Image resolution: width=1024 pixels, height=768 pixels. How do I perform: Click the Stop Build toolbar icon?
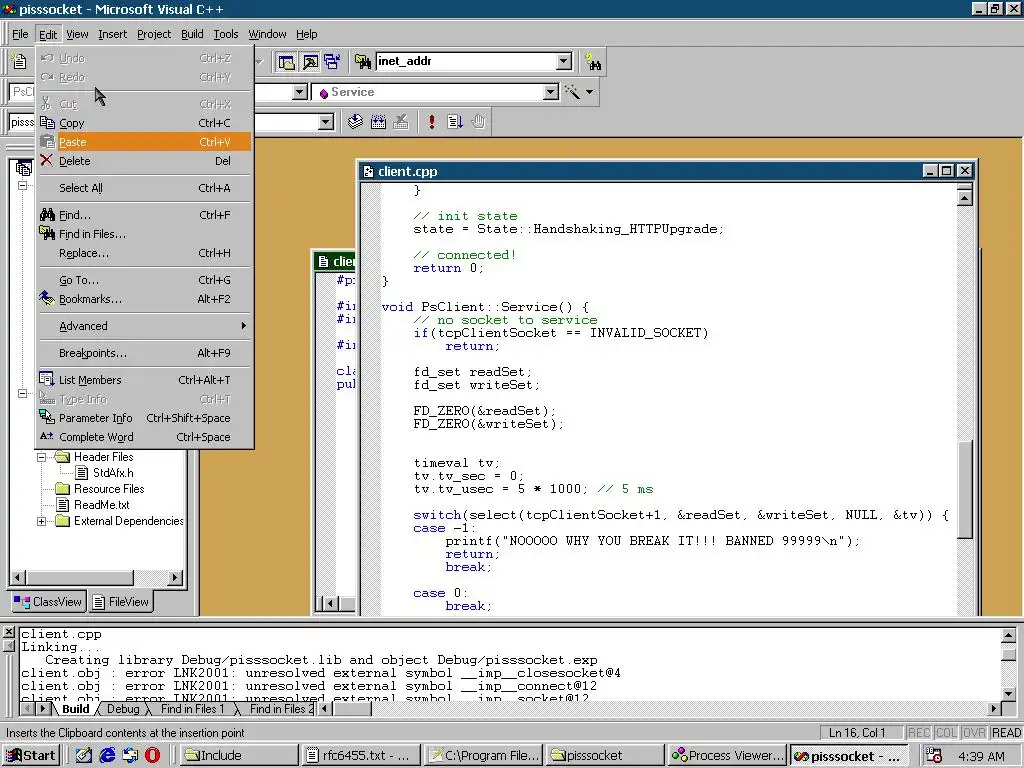[x=401, y=122]
